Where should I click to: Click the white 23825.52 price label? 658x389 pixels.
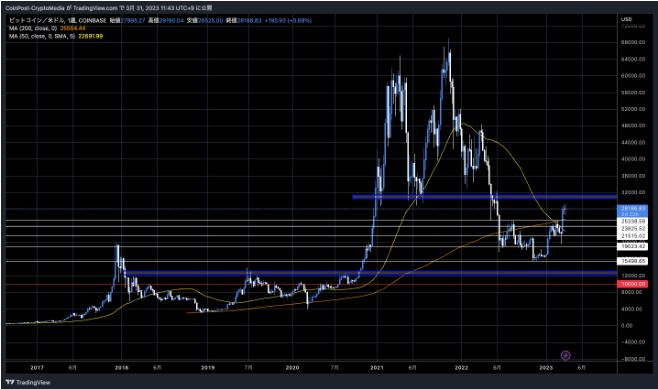(632, 229)
